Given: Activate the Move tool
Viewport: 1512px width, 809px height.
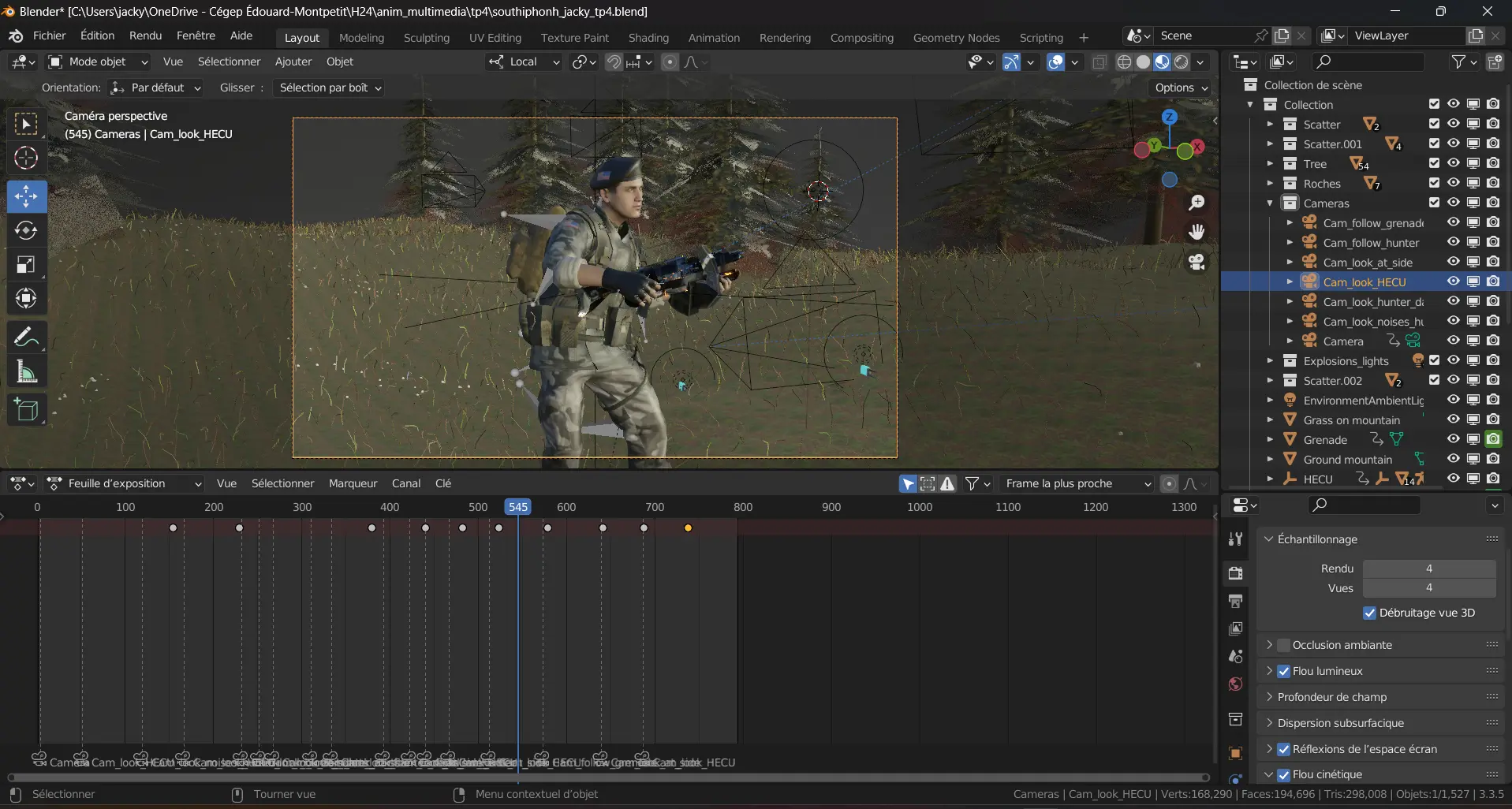Looking at the screenshot, I should [26, 196].
